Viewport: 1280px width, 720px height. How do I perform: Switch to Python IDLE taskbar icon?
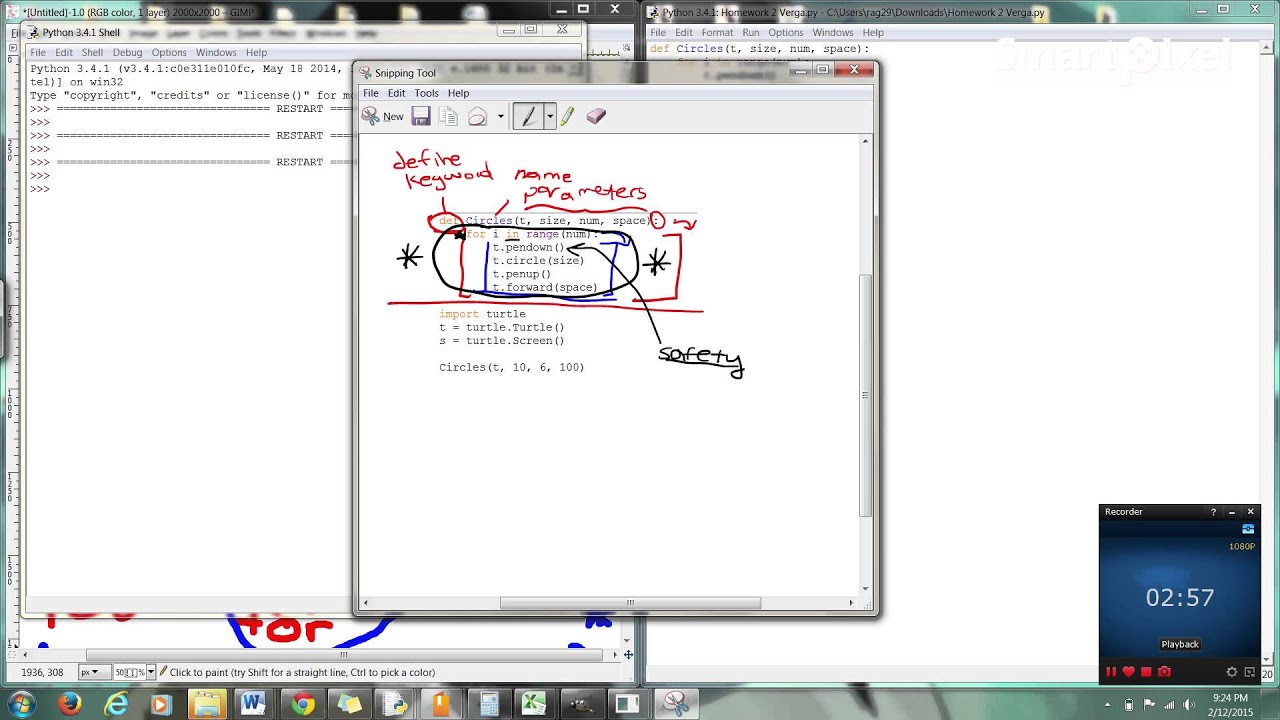(395, 704)
